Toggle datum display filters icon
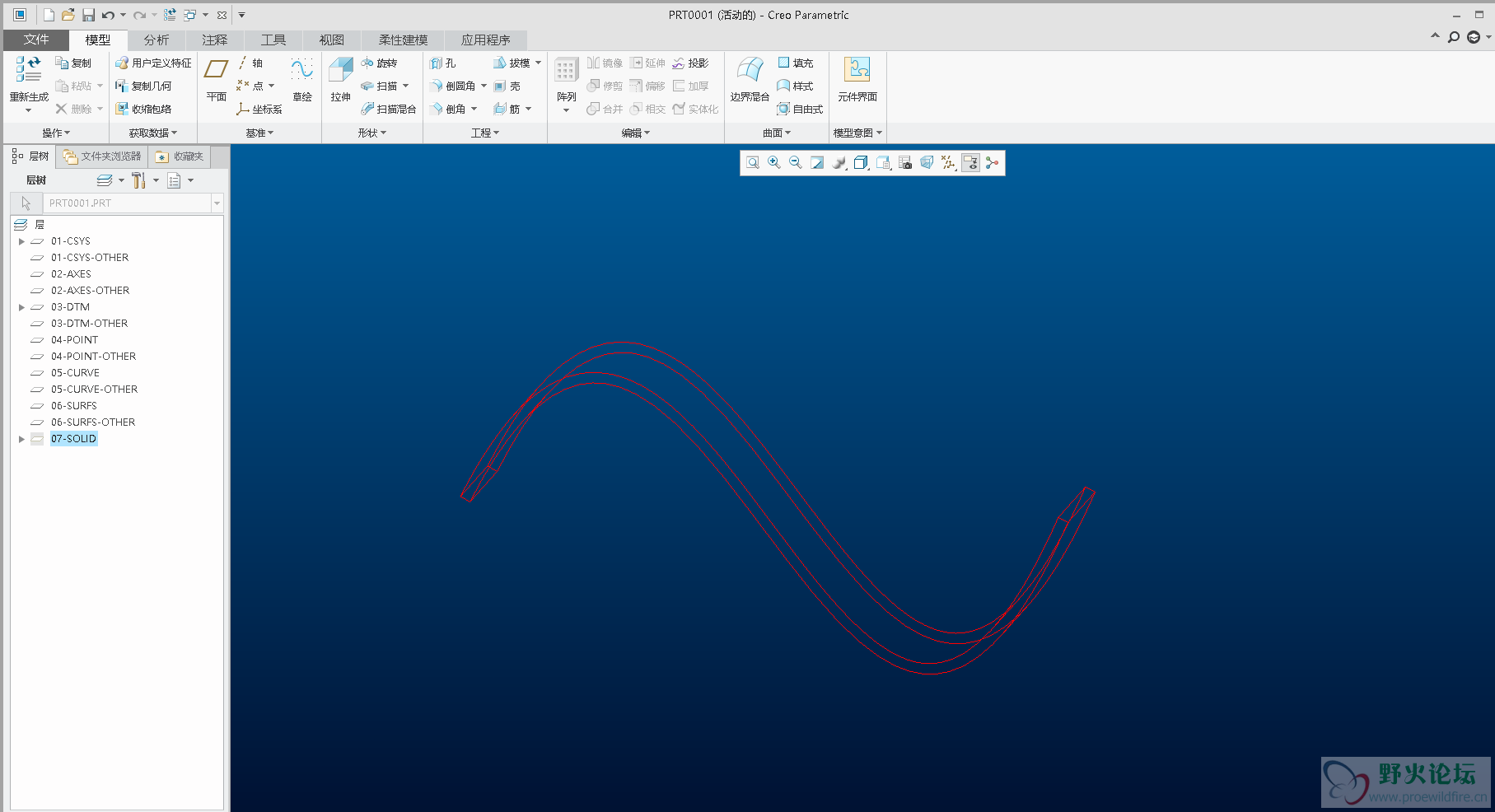Viewport: 1495px width, 812px height. click(x=949, y=163)
